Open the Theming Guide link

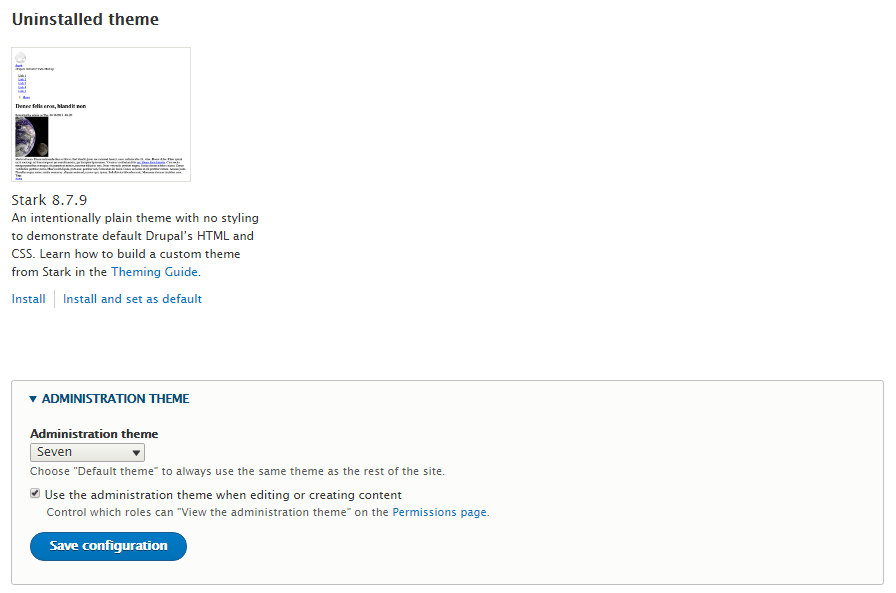(154, 272)
